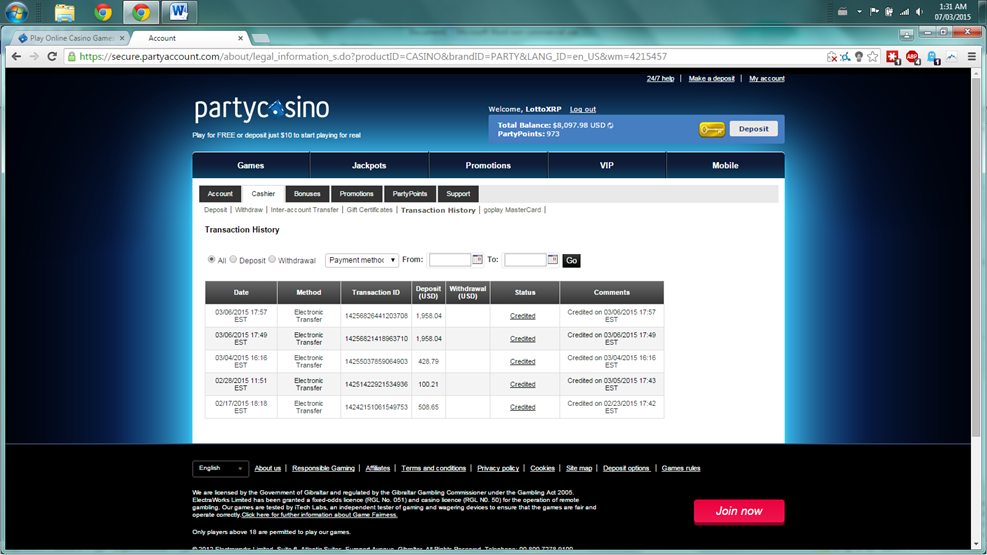Open the Jackpots navigation menu

pyautogui.click(x=369, y=165)
